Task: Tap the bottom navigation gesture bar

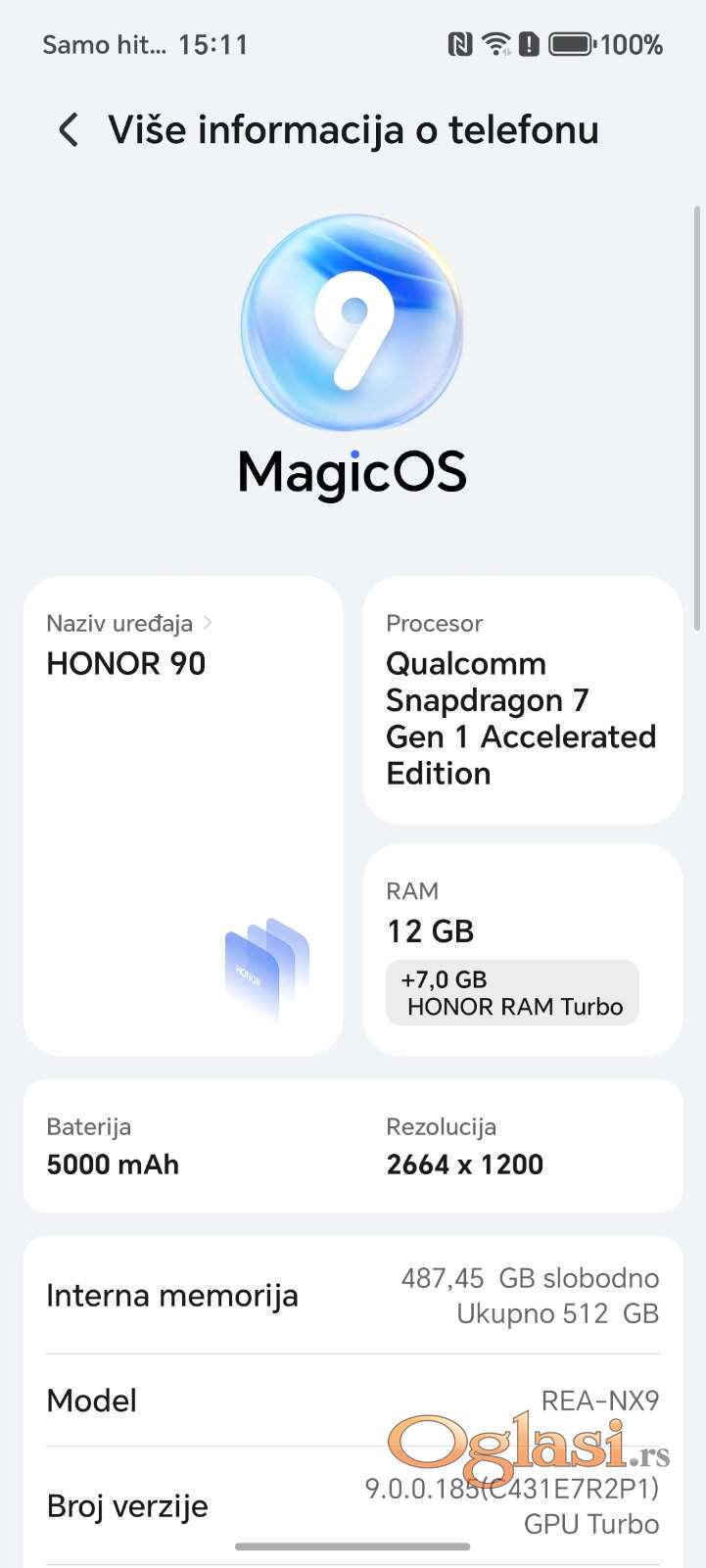Action: [353, 1546]
